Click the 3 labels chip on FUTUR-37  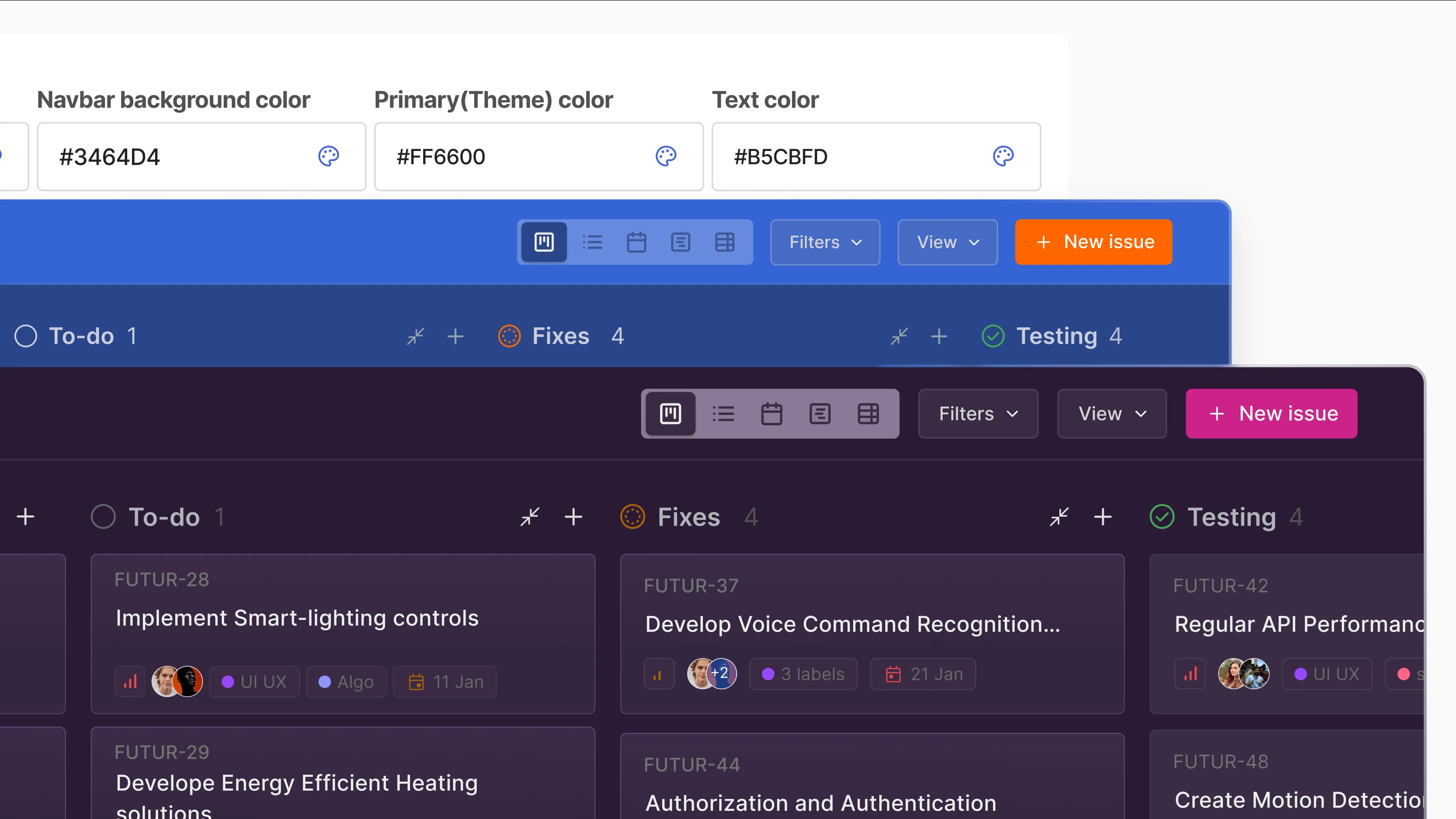[803, 674]
